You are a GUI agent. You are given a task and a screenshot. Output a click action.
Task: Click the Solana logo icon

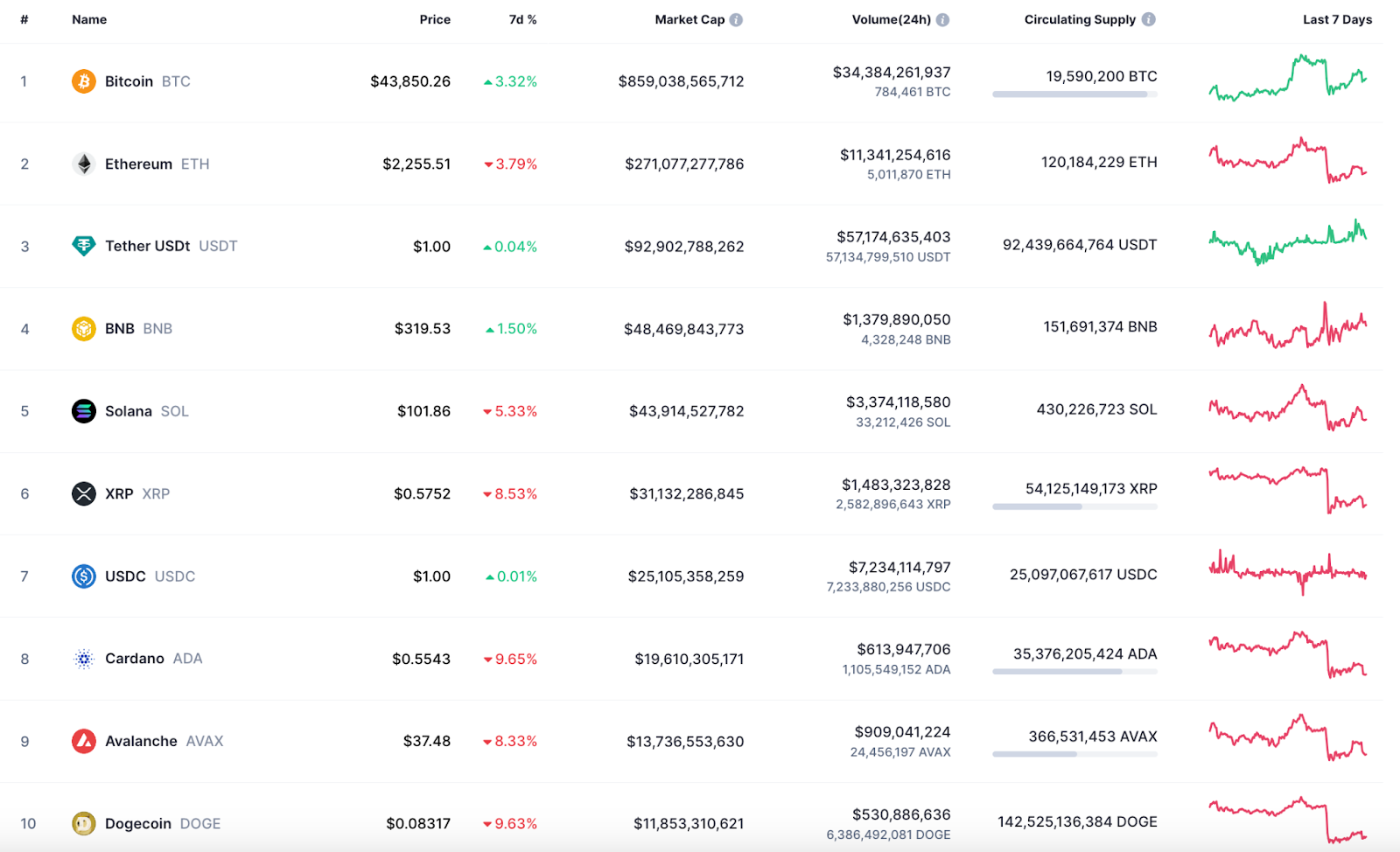[x=83, y=411]
